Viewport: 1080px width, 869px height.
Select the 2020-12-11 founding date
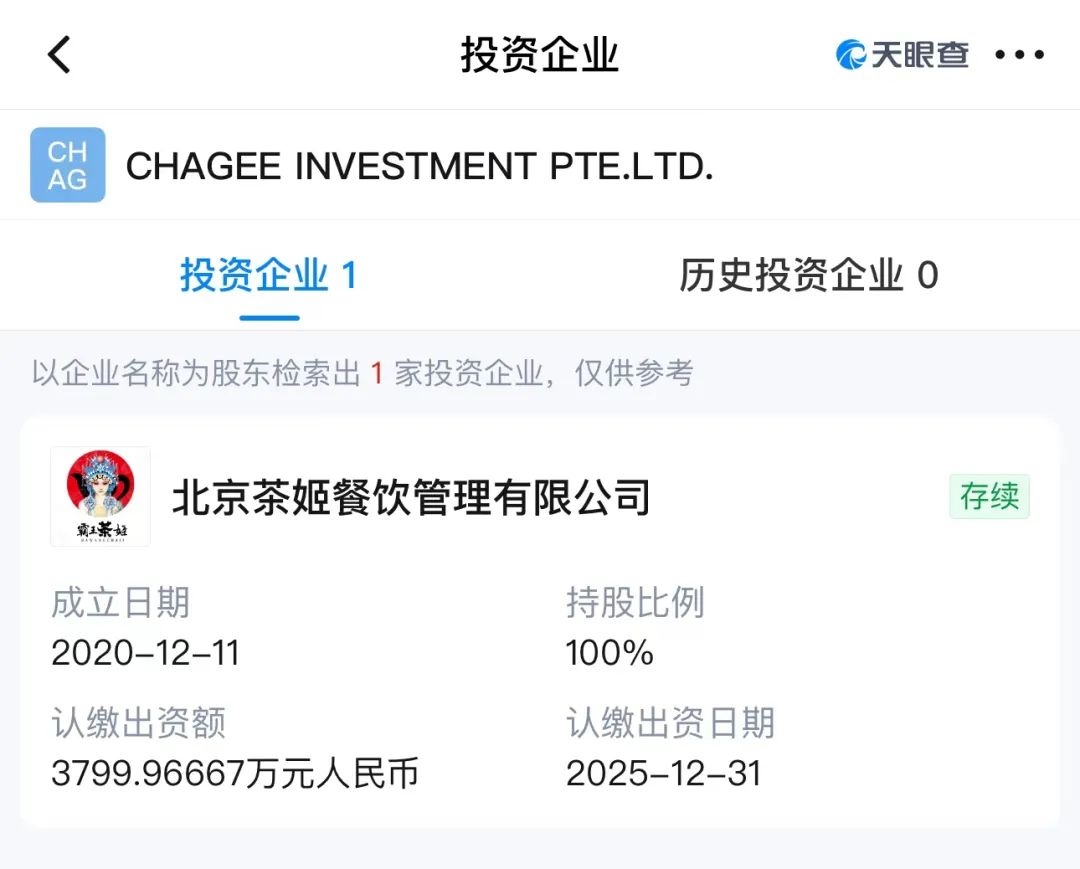[145, 653]
